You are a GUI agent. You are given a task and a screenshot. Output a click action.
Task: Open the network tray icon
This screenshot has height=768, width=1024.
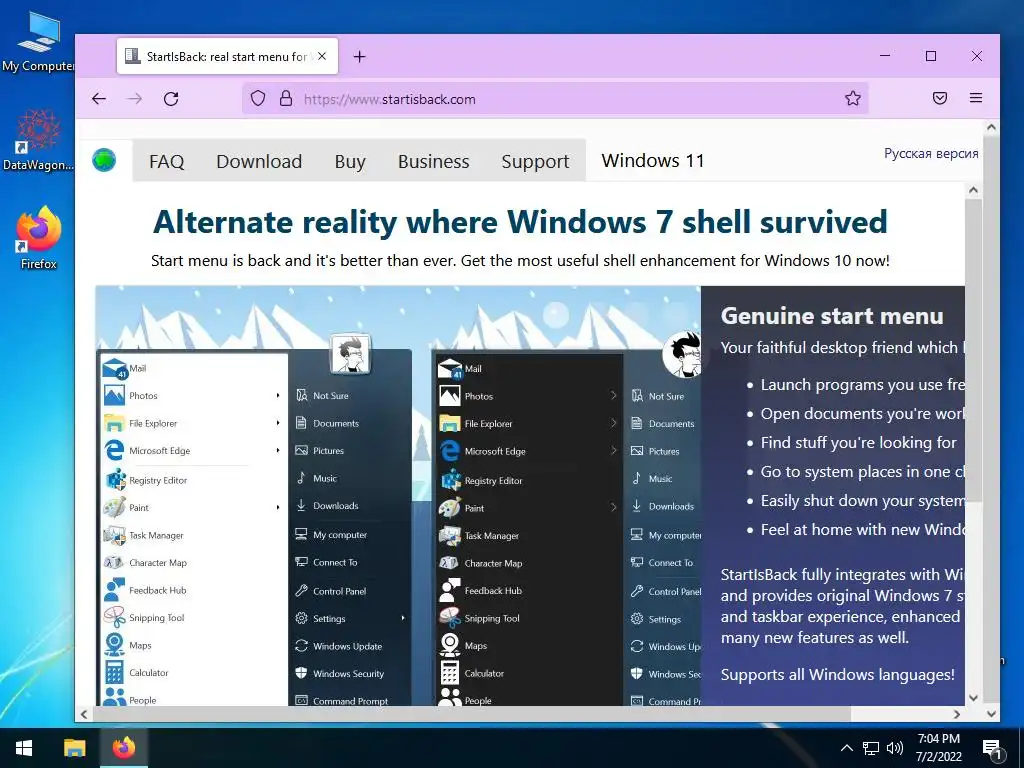pos(871,748)
